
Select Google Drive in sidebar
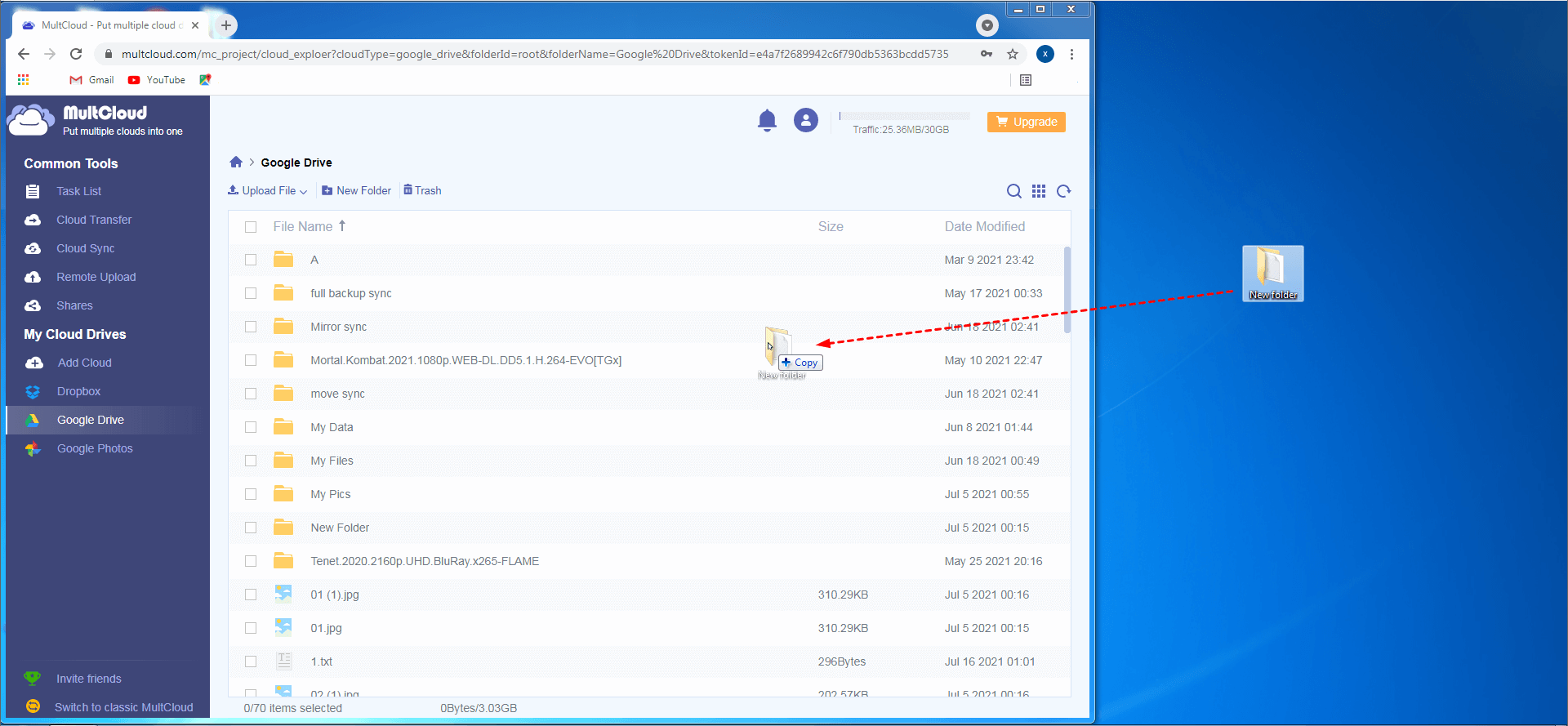[91, 421]
